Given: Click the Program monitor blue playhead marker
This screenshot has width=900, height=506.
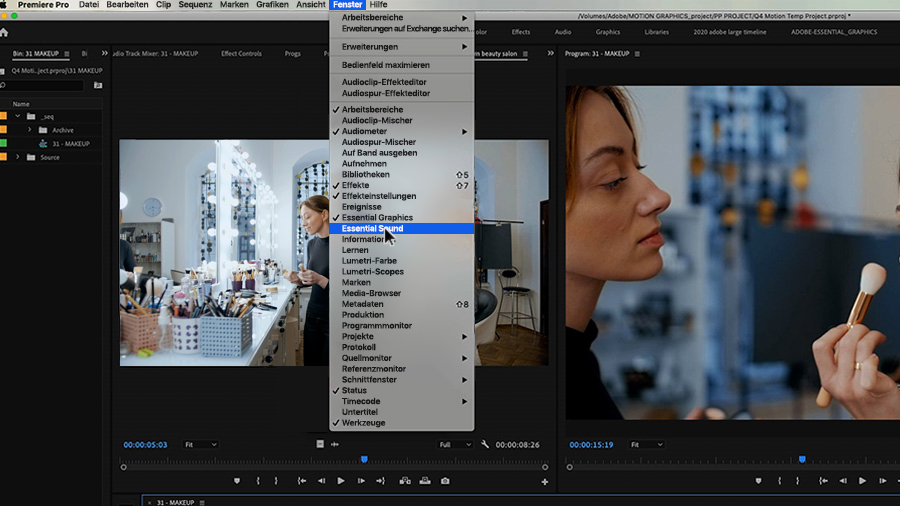Looking at the screenshot, I should pos(802,459).
